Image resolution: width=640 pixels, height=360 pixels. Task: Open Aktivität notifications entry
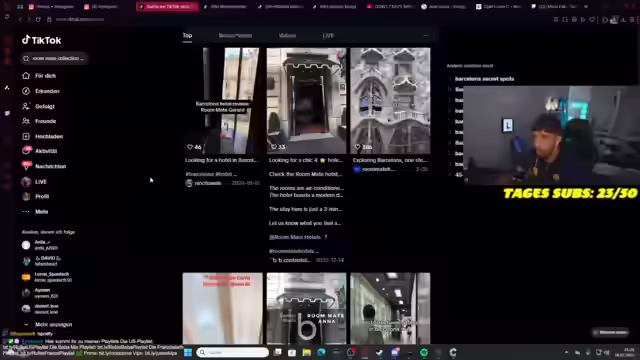coord(40,151)
